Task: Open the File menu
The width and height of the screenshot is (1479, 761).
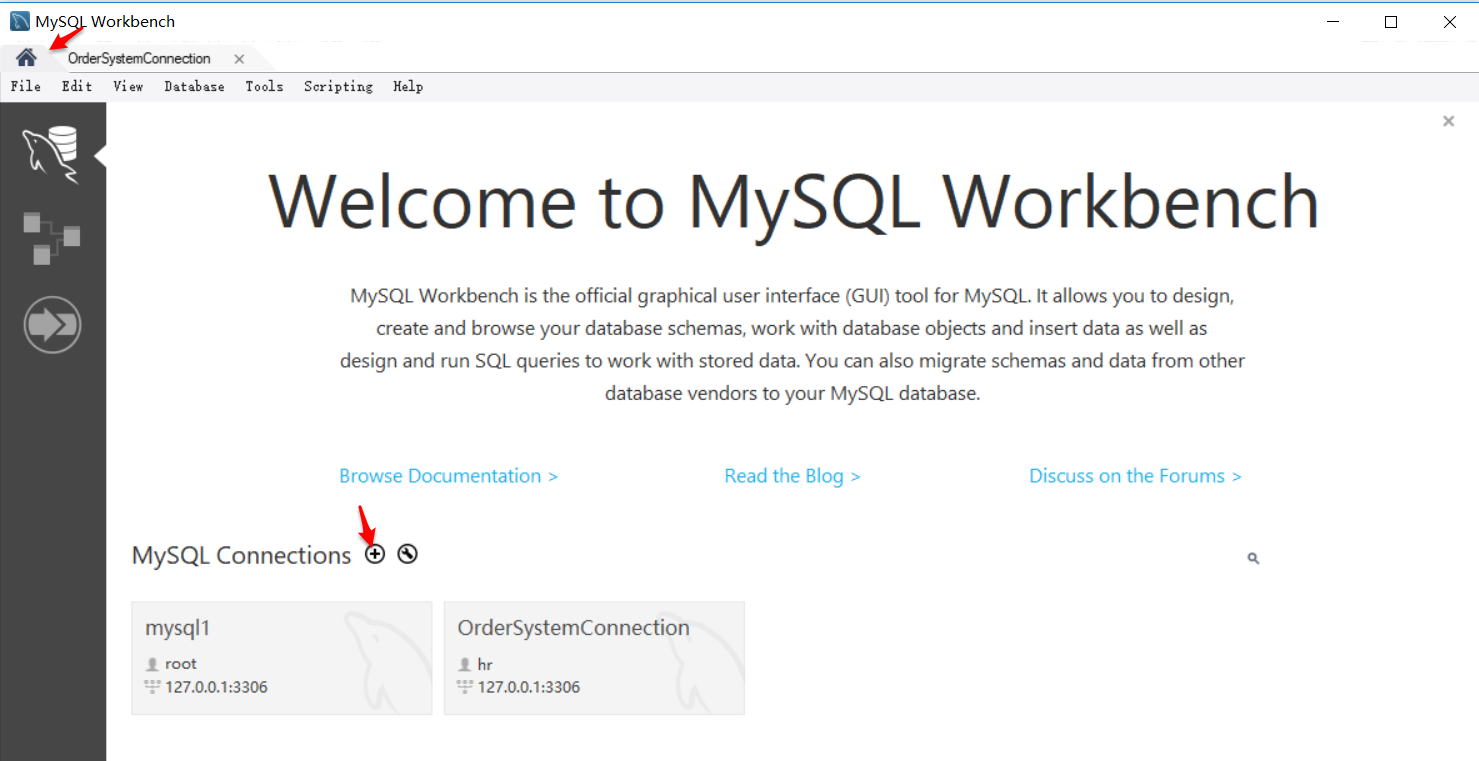Action: click(x=26, y=87)
